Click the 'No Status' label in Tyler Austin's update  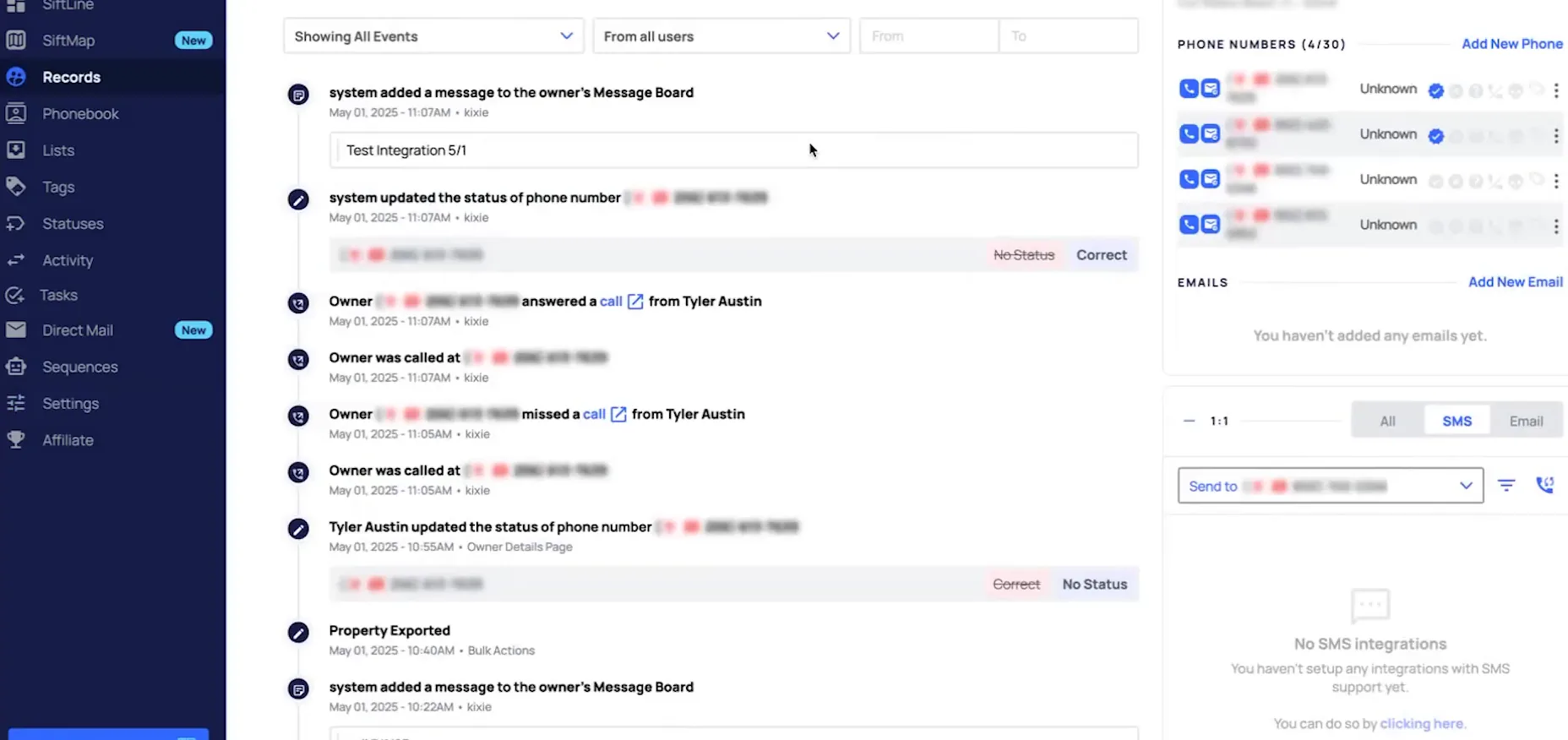(x=1094, y=585)
